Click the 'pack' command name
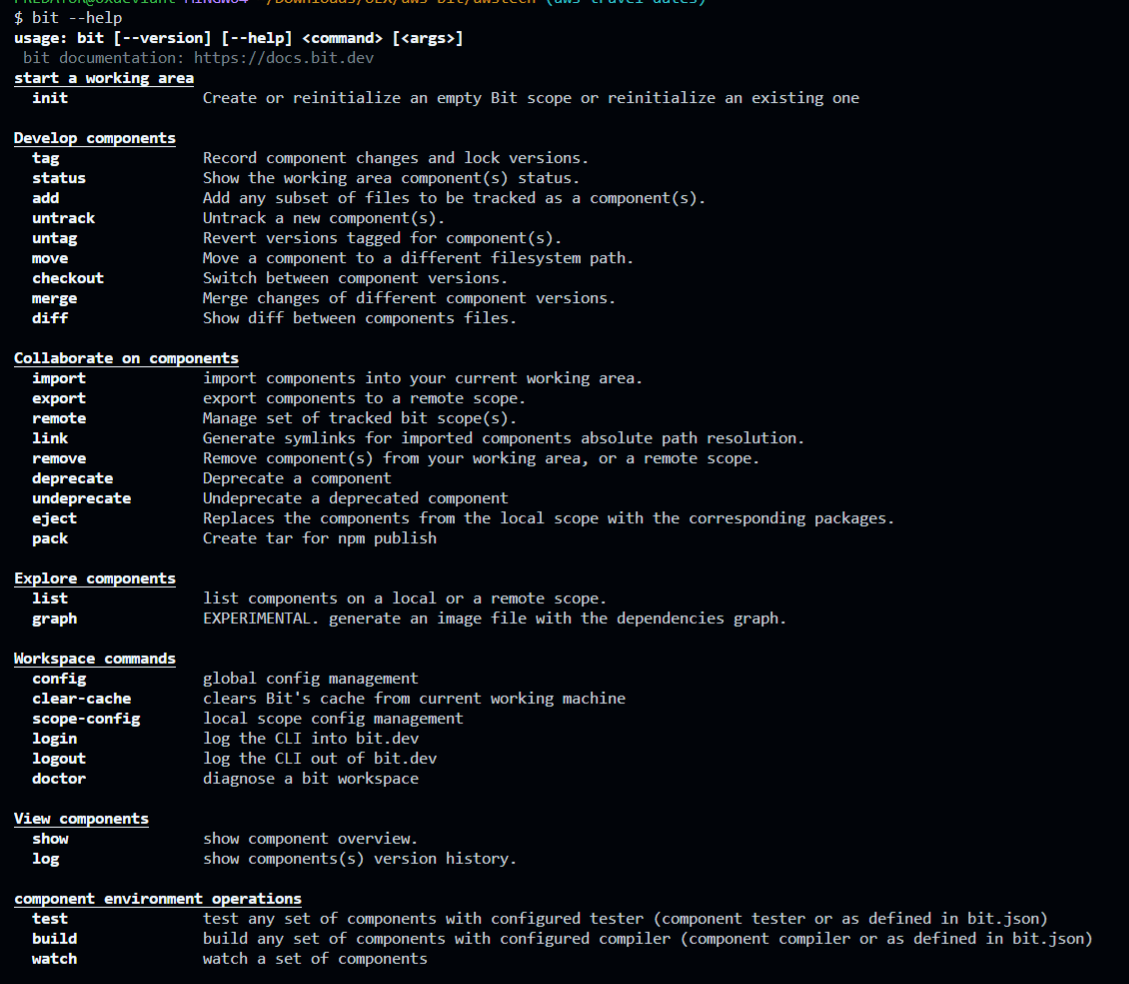The height and width of the screenshot is (984, 1129). [50, 538]
